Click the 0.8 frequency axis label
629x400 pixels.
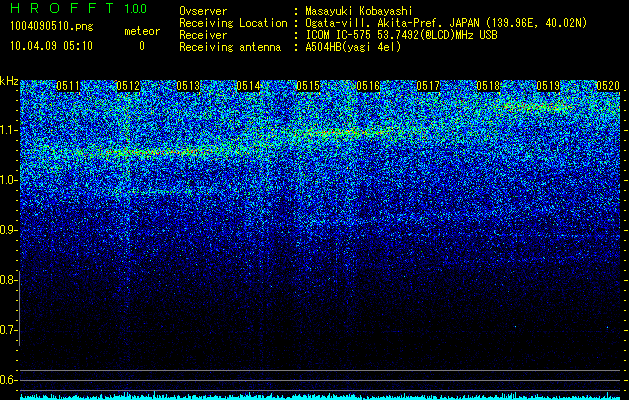click(8, 280)
